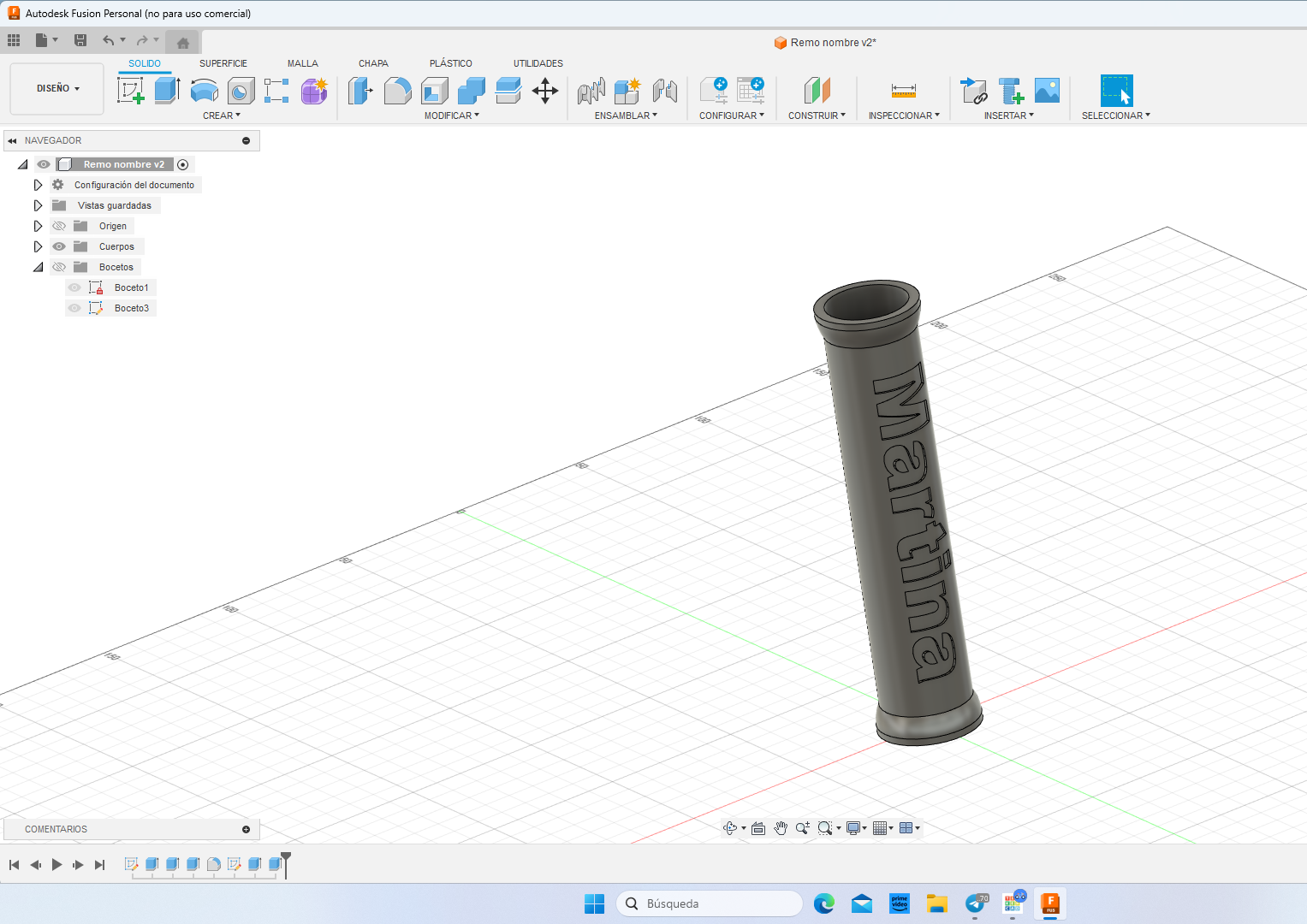This screenshot has width=1307, height=924.
Task: Show Boceto3 using its eye icon
Action: (x=74, y=308)
